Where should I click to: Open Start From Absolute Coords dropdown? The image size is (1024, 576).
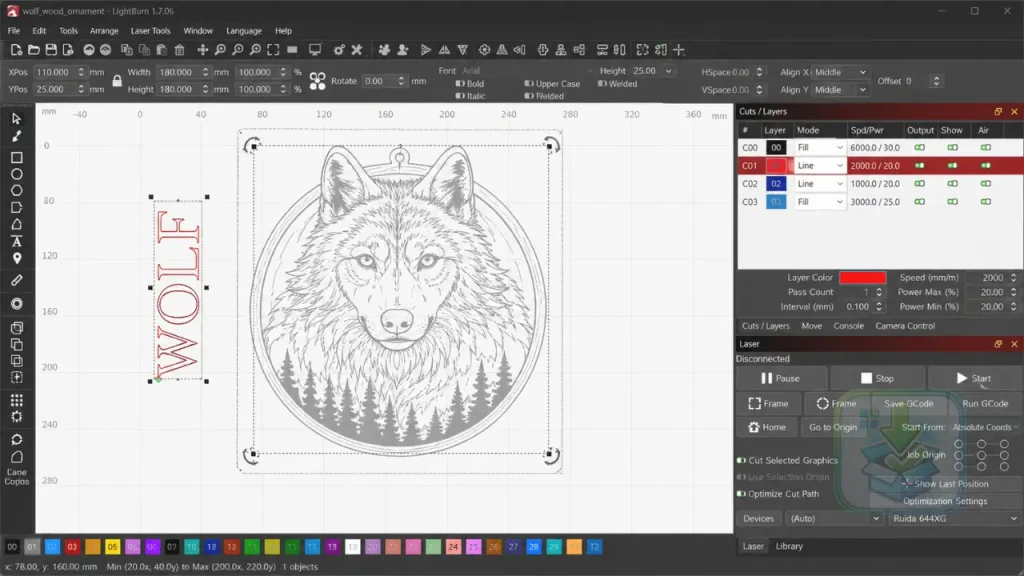[x=984, y=427]
